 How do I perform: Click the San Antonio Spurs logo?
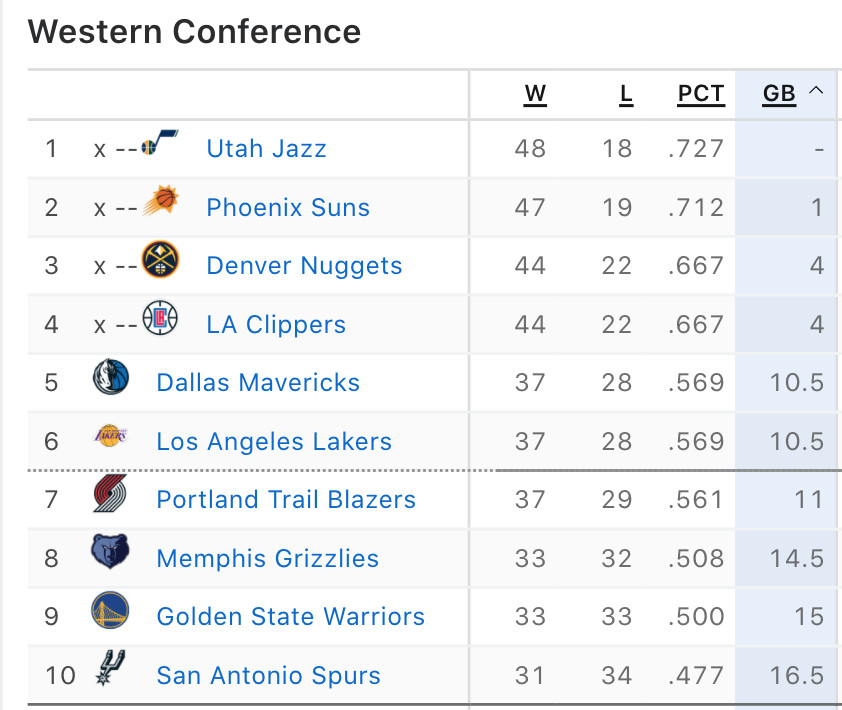click(111, 668)
